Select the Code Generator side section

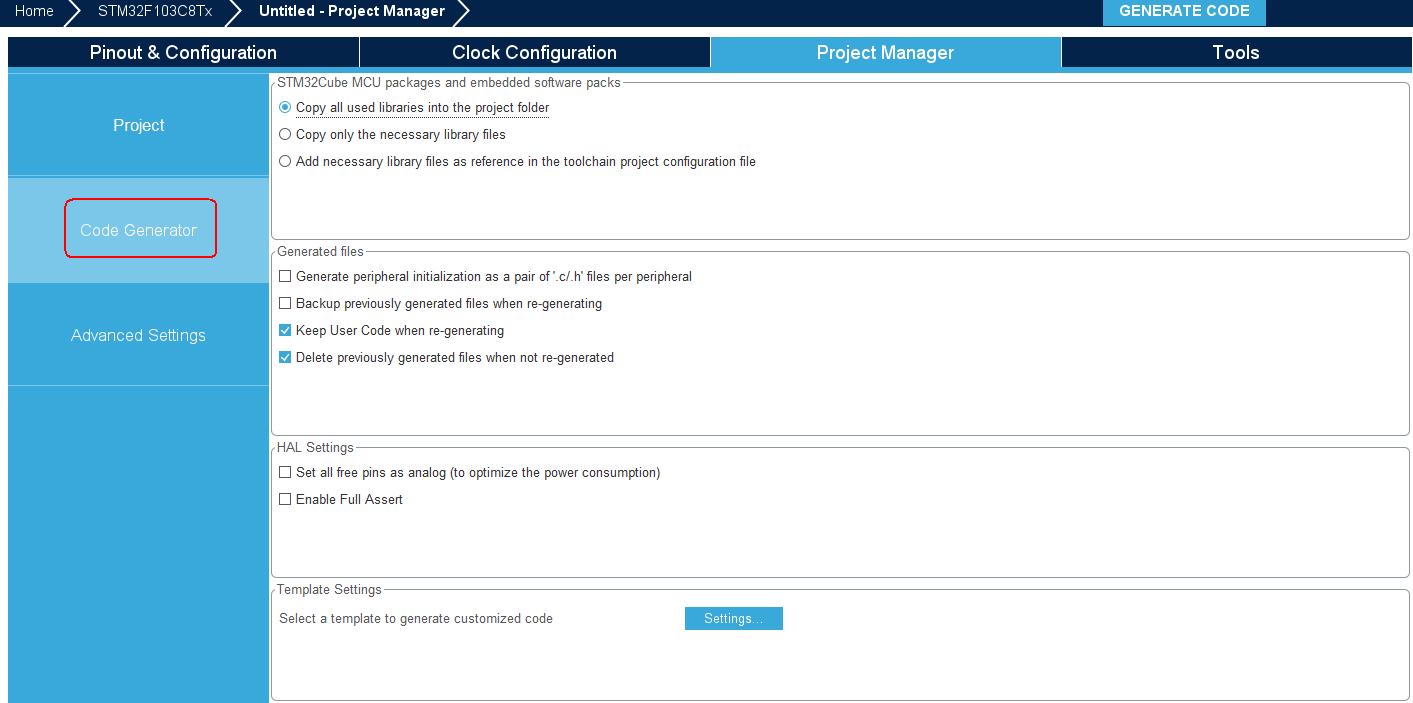click(138, 230)
